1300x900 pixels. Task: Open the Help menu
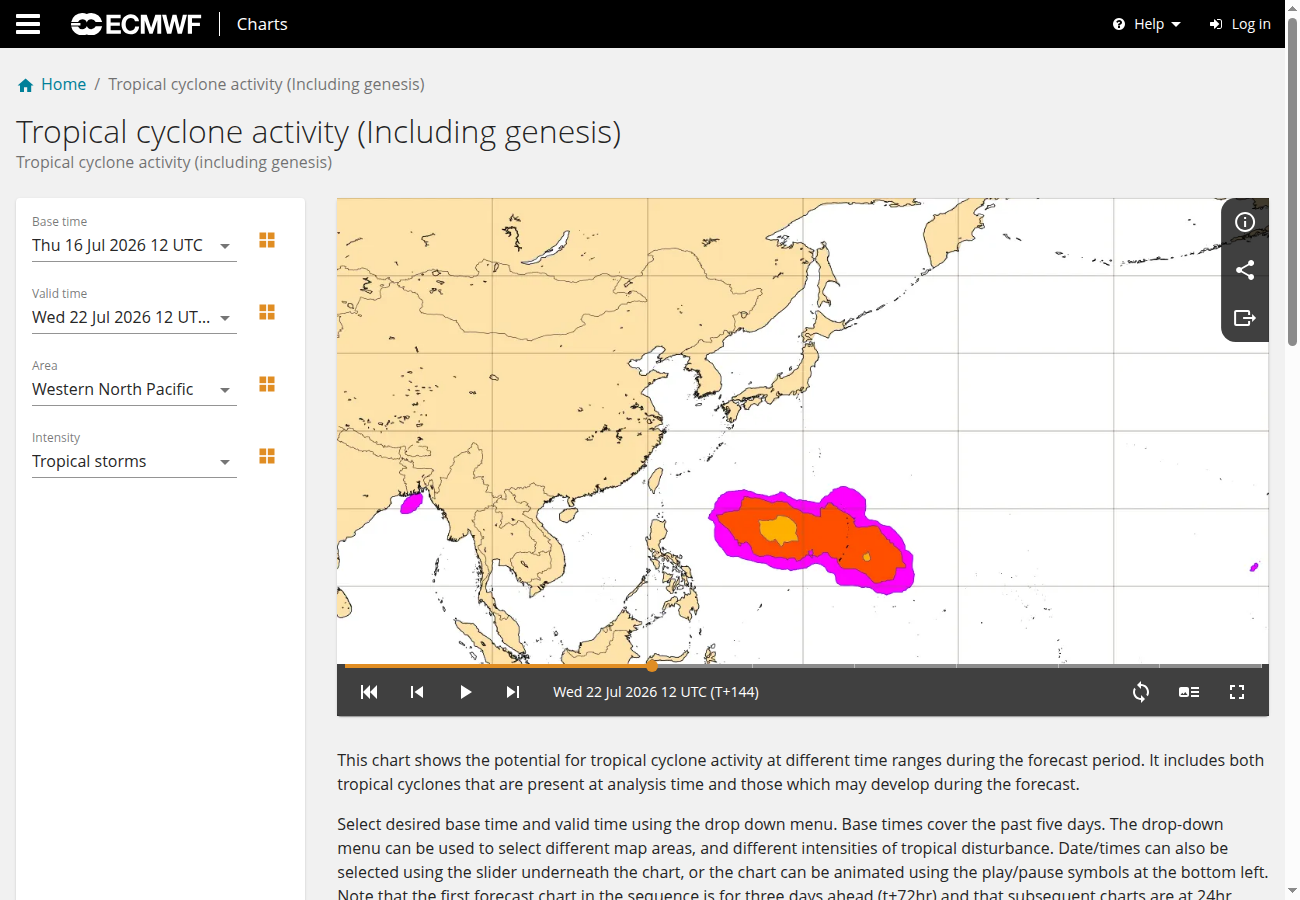(x=1147, y=24)
